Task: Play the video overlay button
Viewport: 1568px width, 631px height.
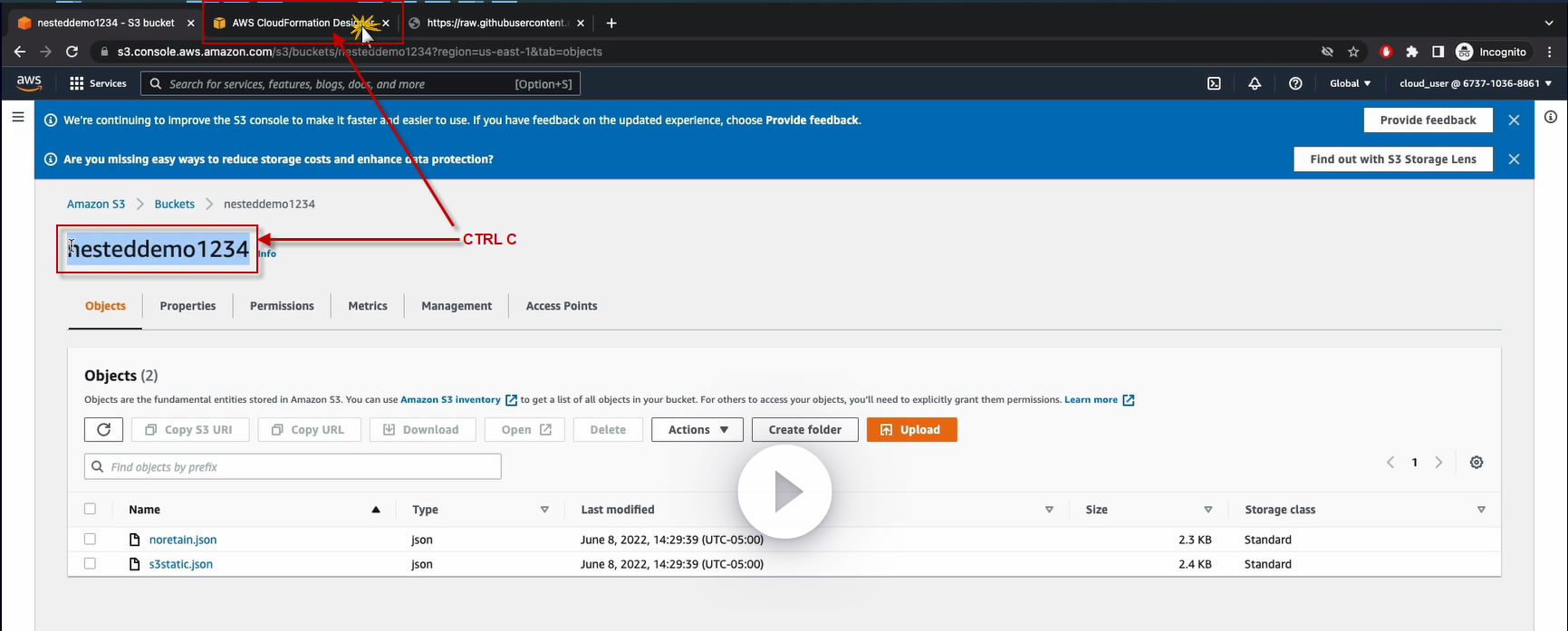Action: click(x=784, y=492)
